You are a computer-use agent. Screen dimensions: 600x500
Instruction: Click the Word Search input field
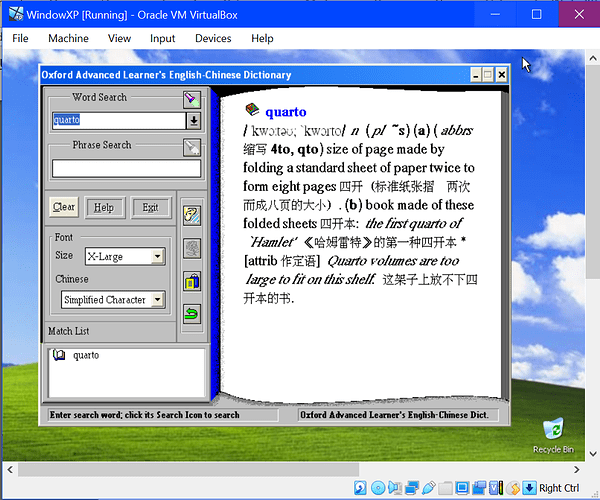coord(119,121)
